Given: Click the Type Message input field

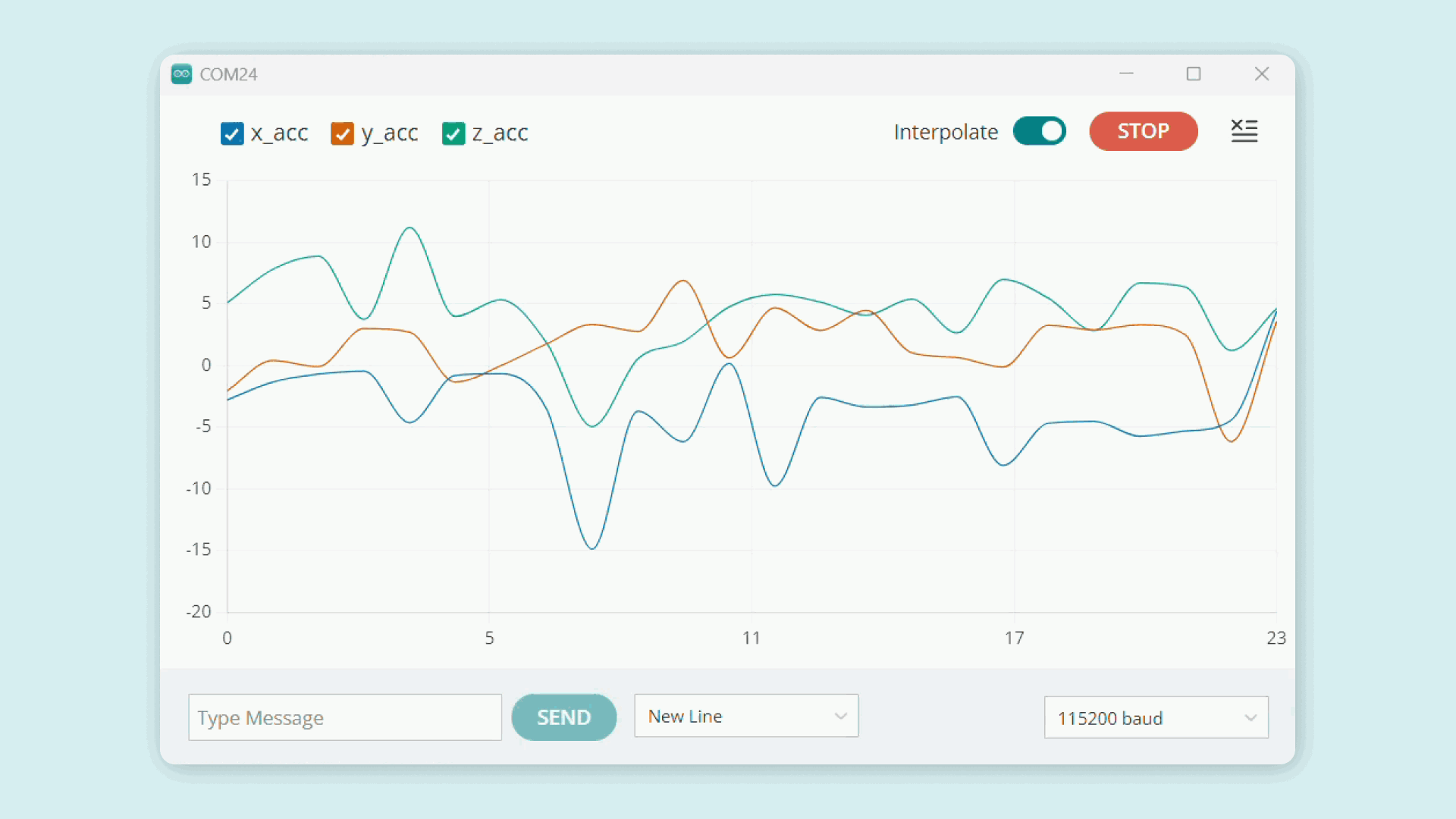Looking at the screenshot, I should coord(345,717).
